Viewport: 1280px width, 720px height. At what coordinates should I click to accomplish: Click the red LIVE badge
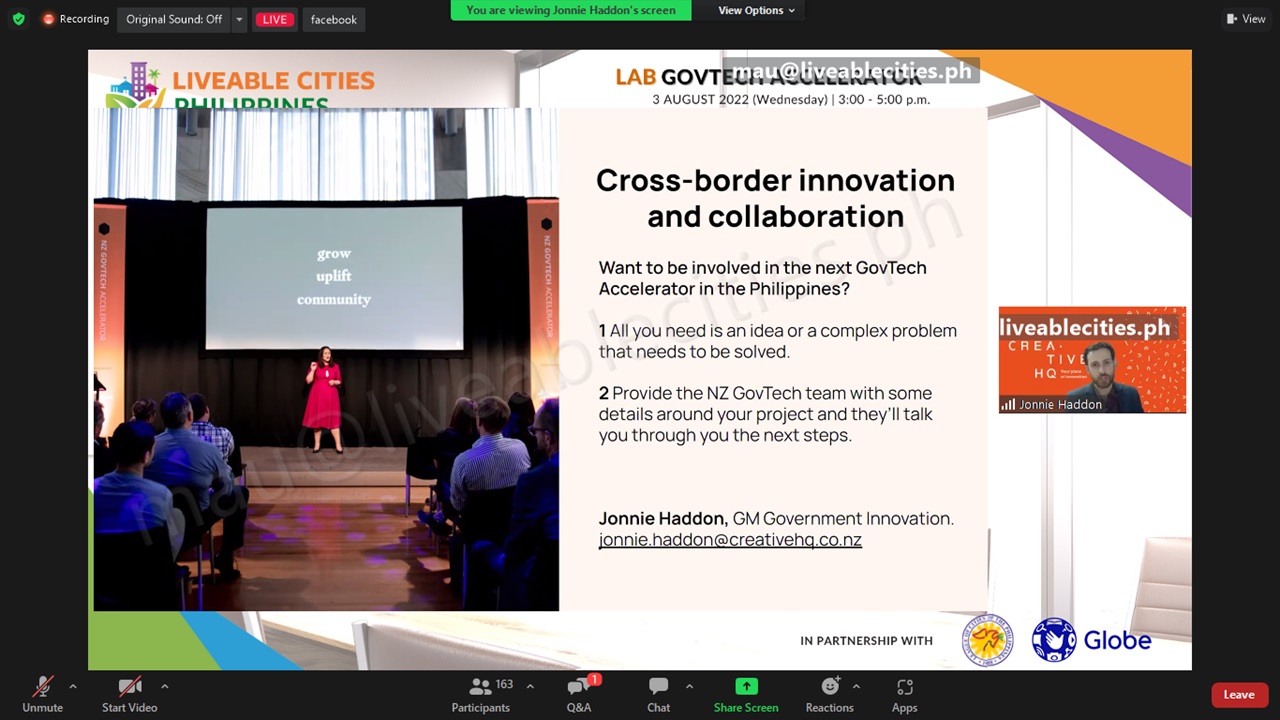pos(274,19)
